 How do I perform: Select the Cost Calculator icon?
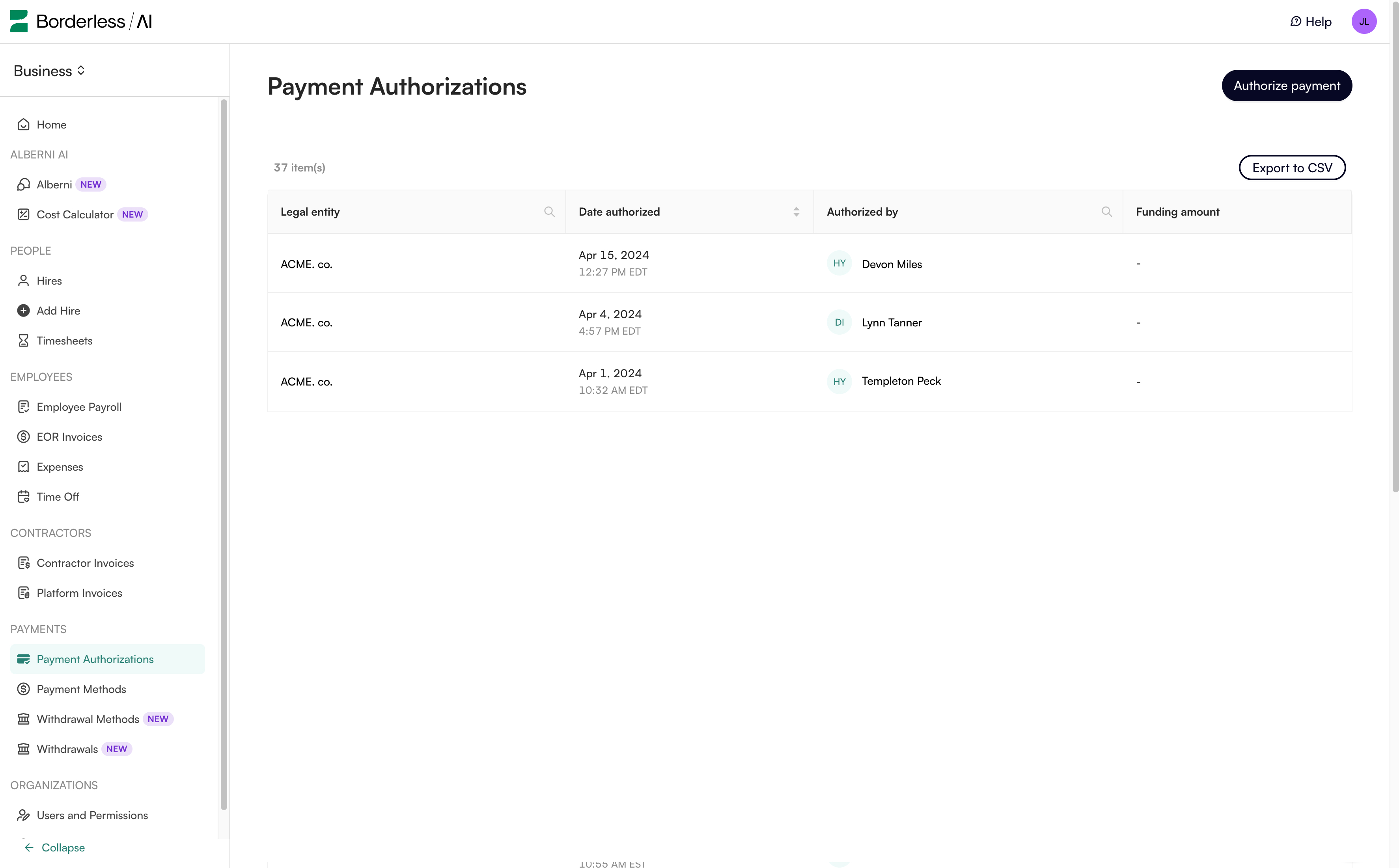point(24,214)
